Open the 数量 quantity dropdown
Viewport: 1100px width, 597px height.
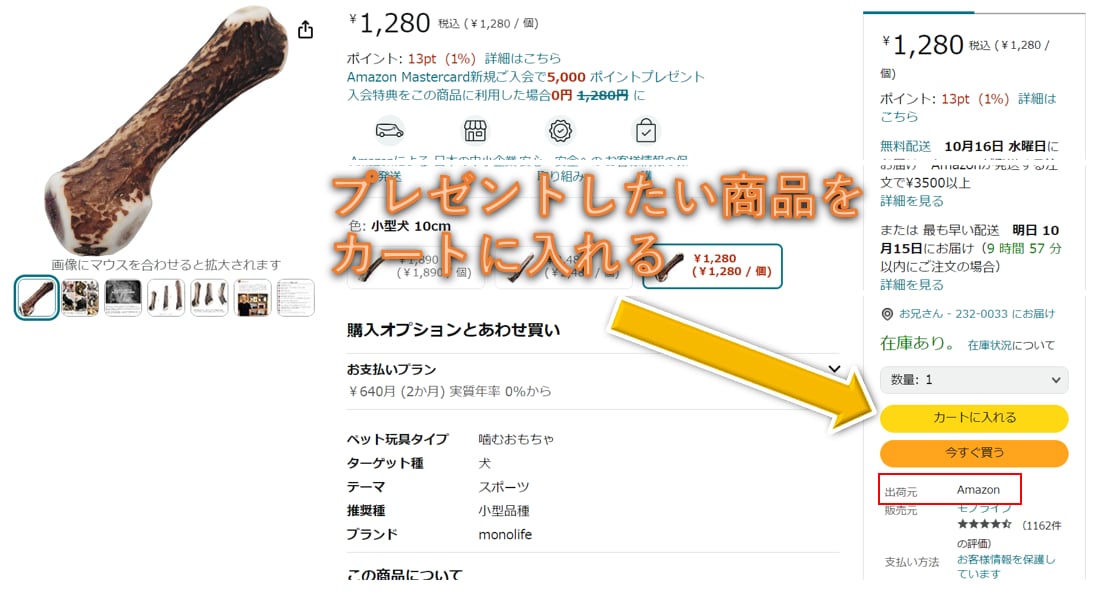coord(974,380)
